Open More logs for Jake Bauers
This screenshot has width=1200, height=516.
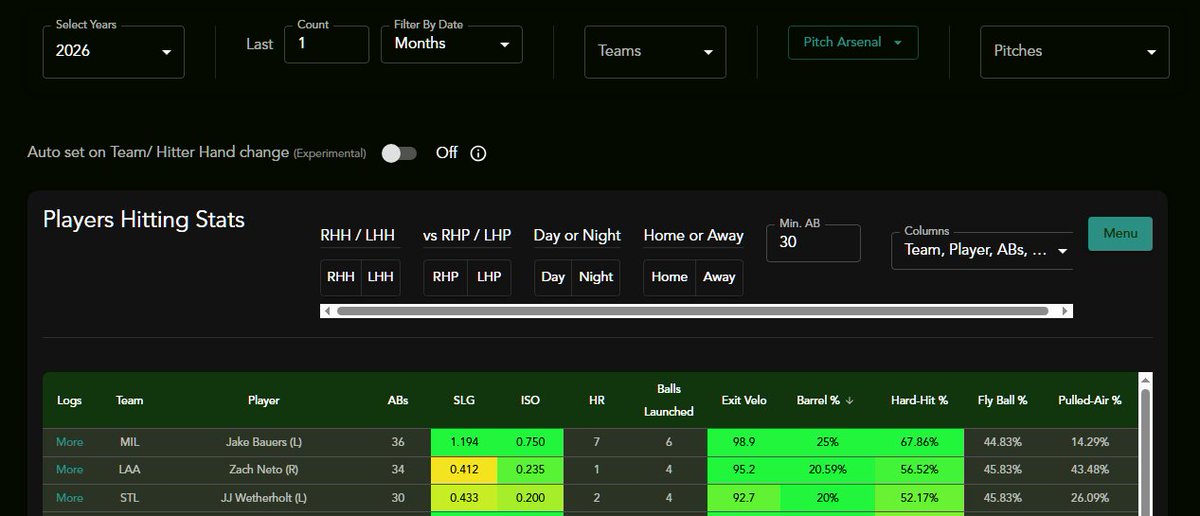(x=69, y=442)
